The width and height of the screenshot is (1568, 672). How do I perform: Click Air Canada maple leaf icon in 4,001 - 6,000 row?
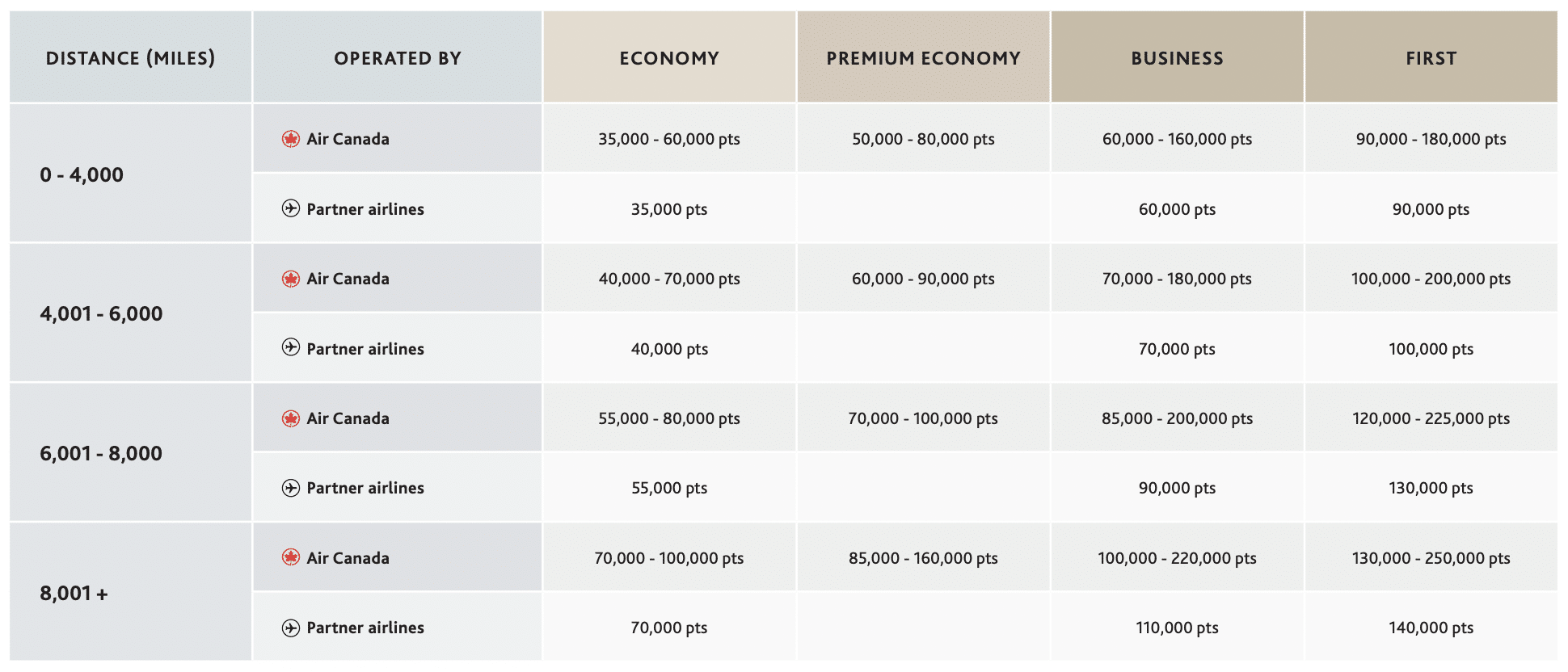click(291, 279)
